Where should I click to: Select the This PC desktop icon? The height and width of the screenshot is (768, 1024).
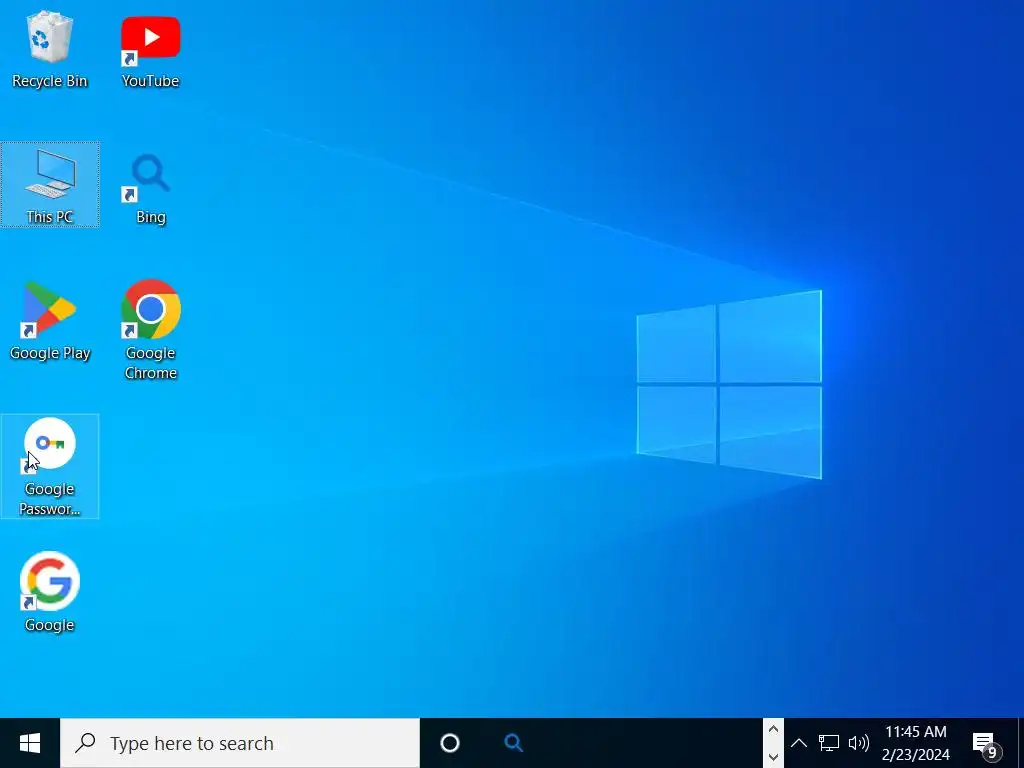(x=50, y=185)
